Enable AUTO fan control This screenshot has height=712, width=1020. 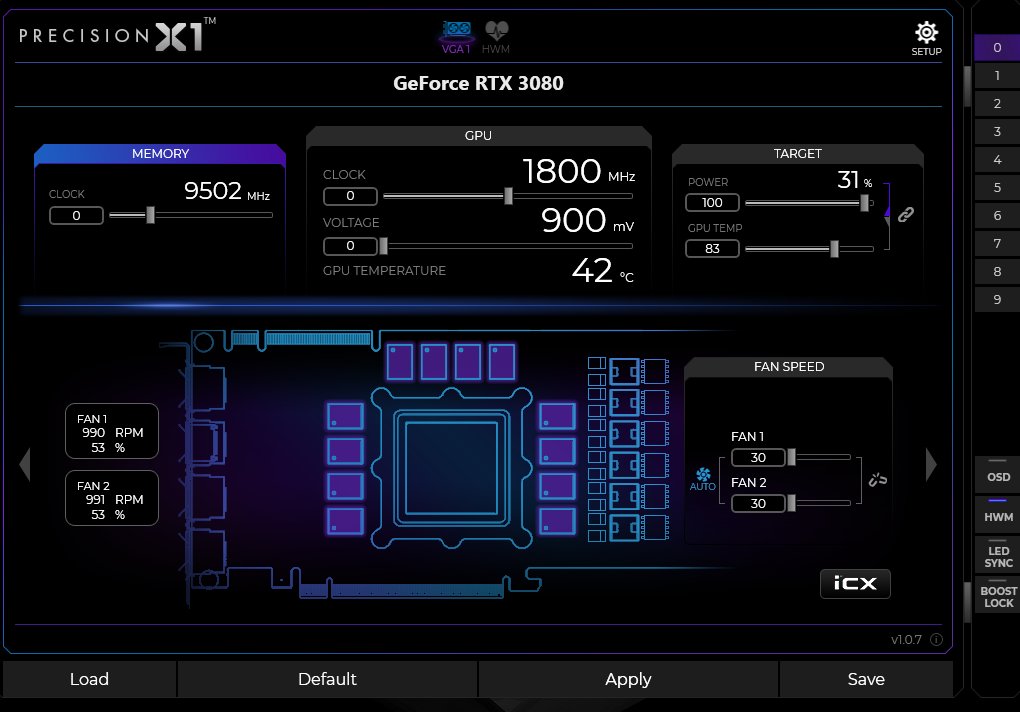click(703, 479)
